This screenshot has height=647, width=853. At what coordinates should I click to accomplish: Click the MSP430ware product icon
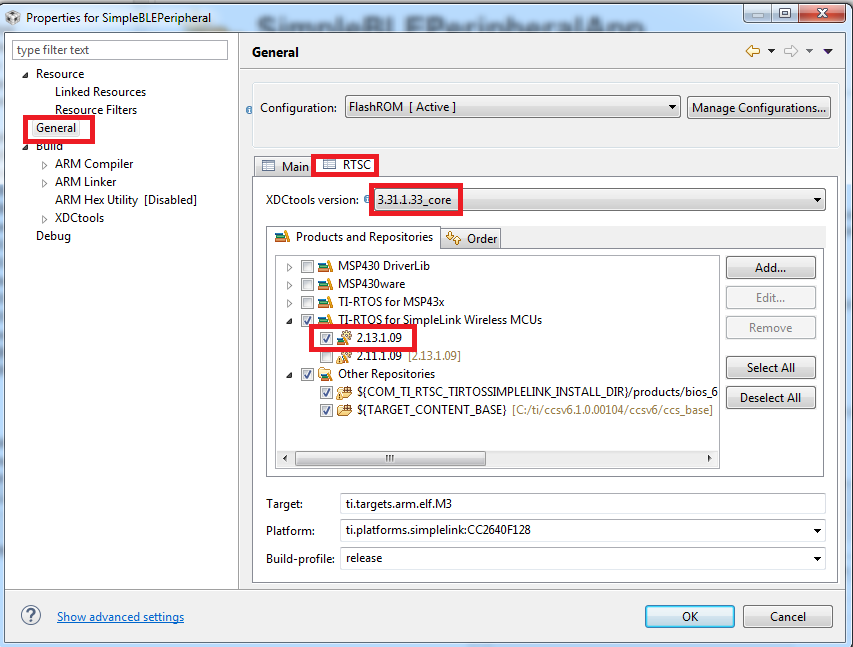325,284
